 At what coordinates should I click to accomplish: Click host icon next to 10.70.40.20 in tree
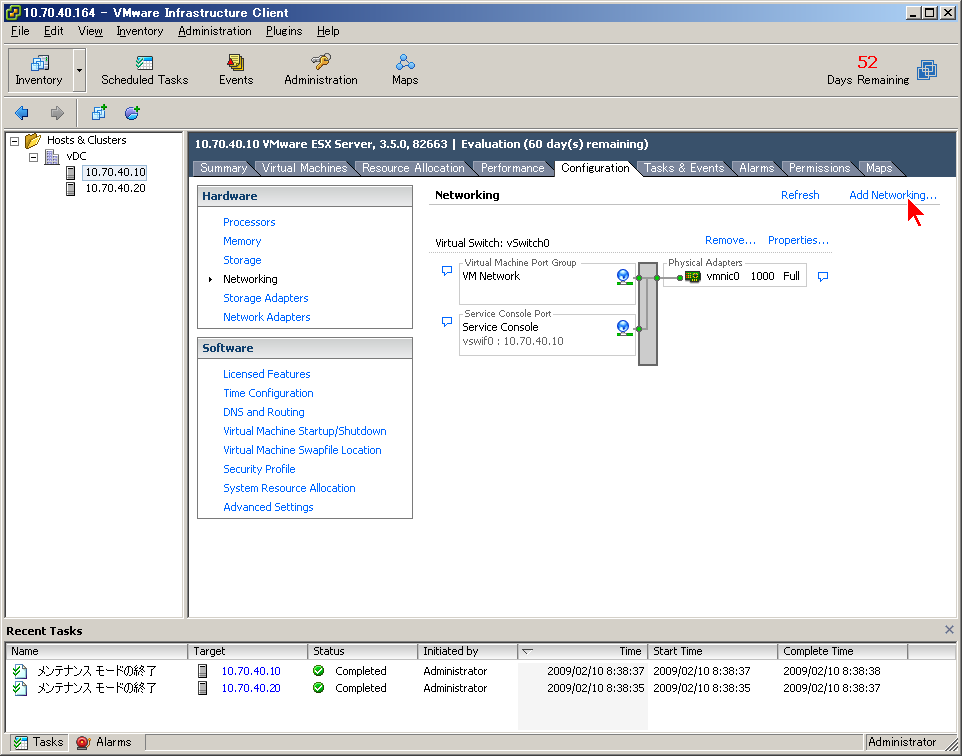(x=71, y=188)
